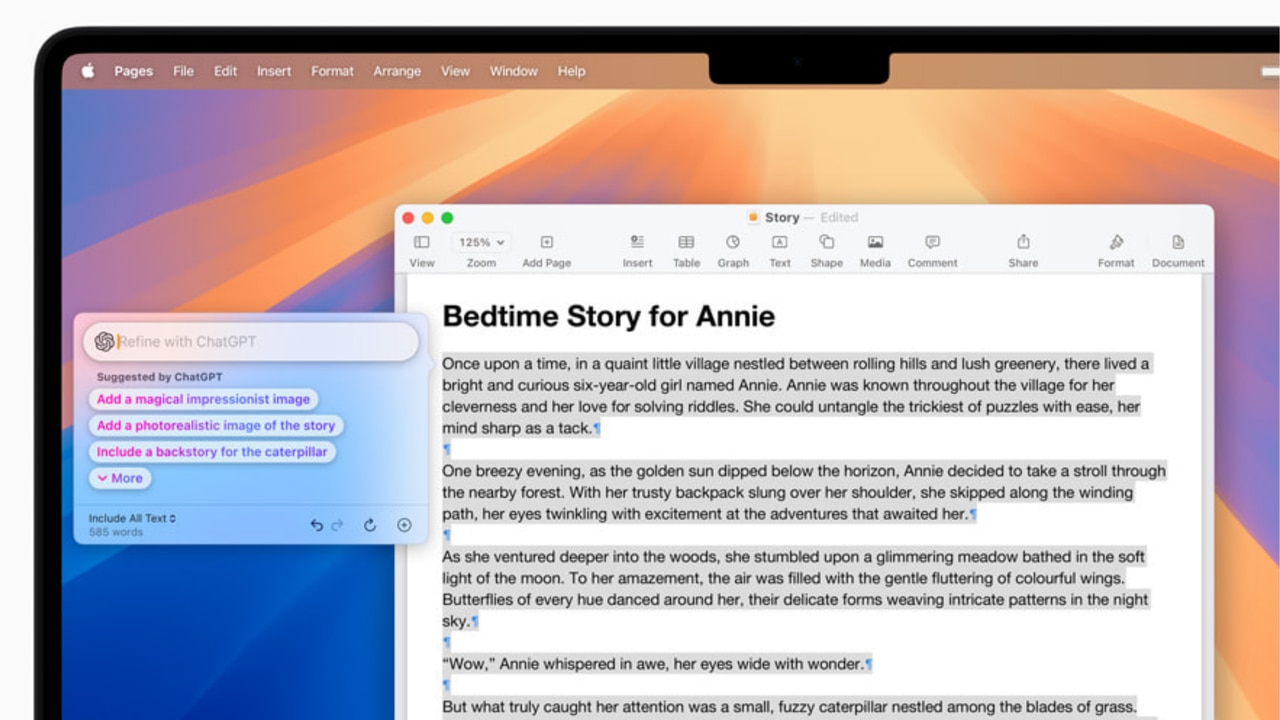The image size is (1280, 720).
Task: Click the Suggested by ChatGPT label
Action: pos(159,377)
